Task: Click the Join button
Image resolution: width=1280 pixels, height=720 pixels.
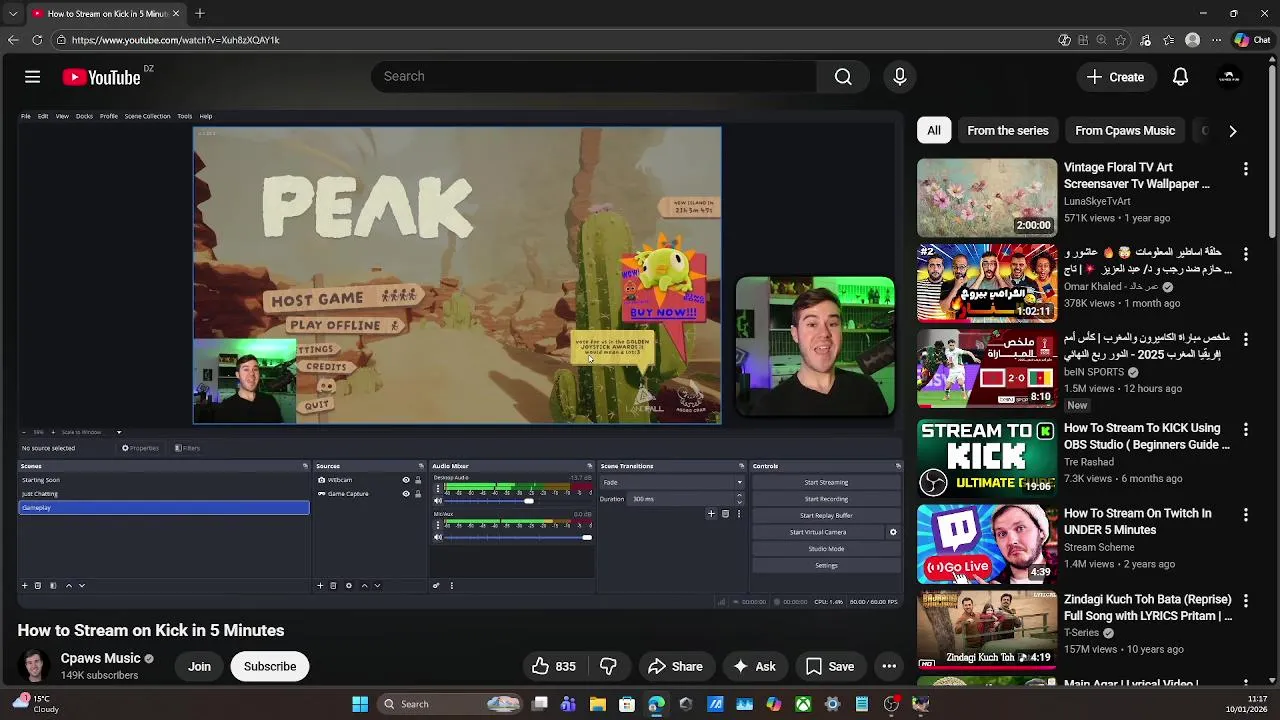Action: (x=199, y=666)
